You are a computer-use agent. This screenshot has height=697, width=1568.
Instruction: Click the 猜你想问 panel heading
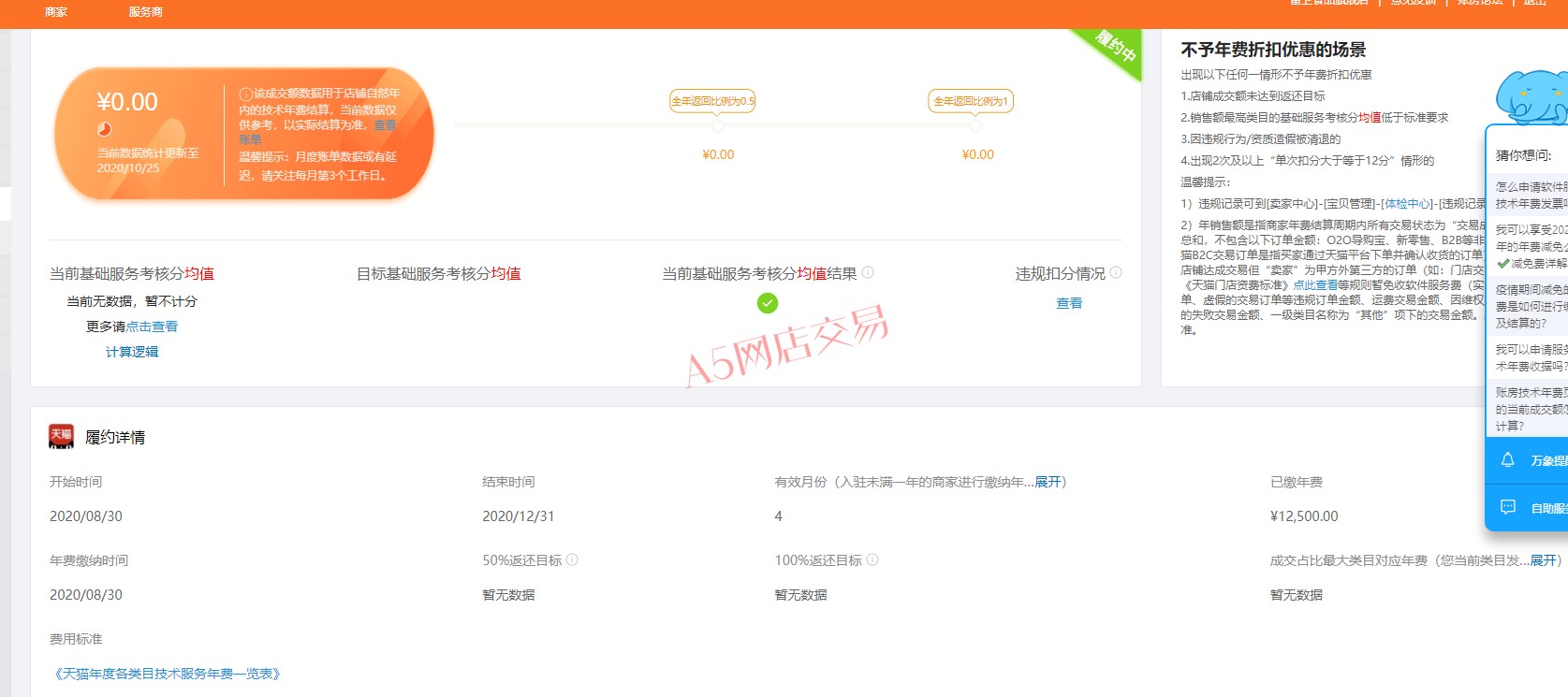click(x=1523, y=155)
